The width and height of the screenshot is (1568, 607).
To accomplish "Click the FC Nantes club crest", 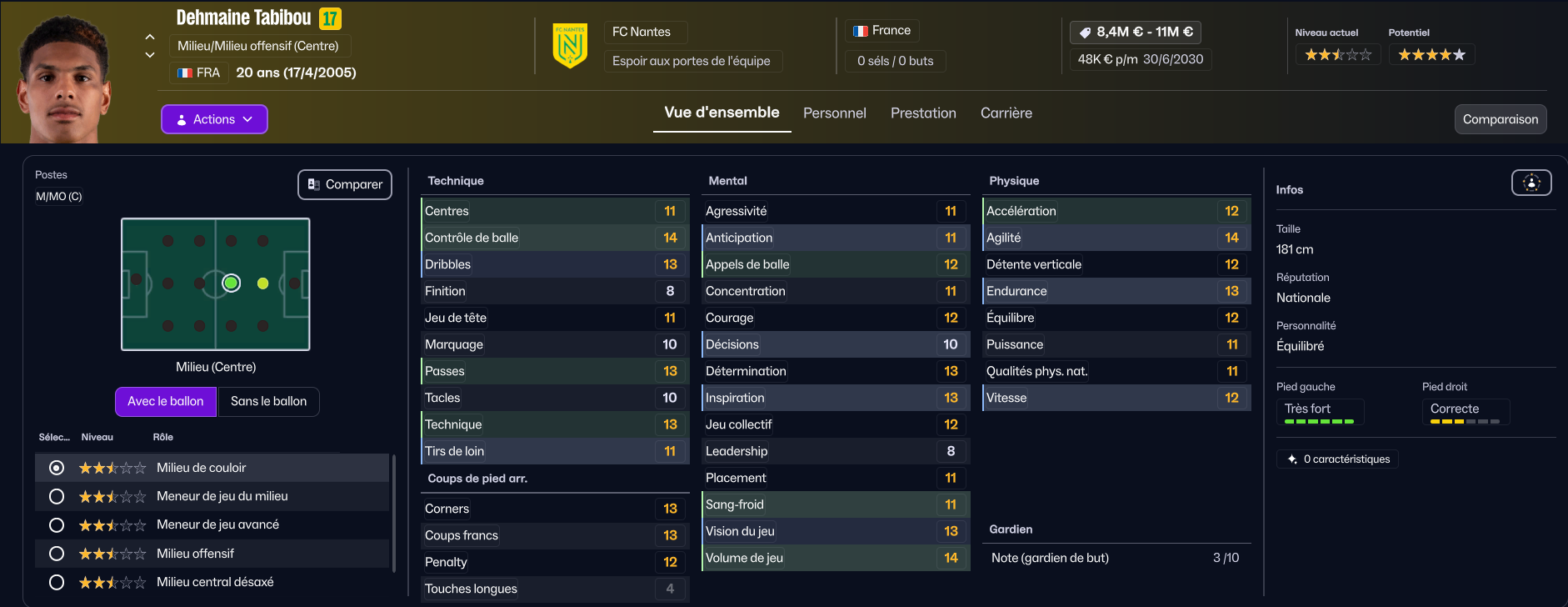I will pyautogui.click(x=570, y=46).
